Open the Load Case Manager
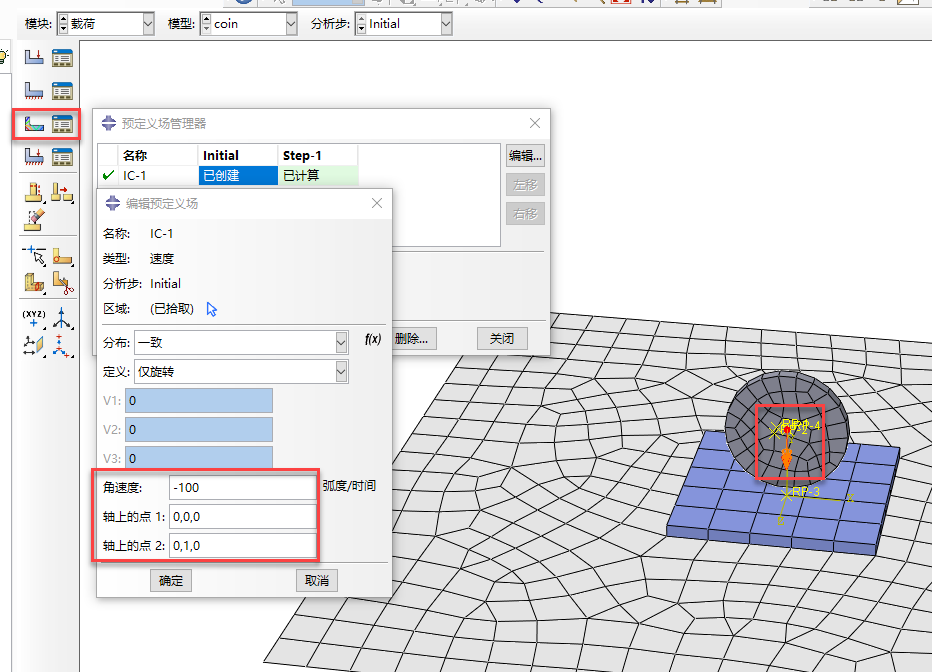932x672 pixels. tap(62, 156)
